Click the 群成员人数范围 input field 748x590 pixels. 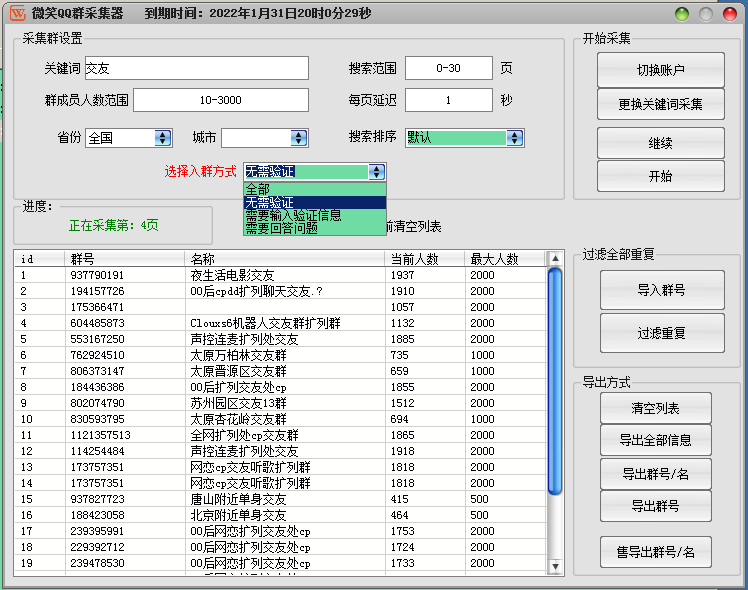point(221,100)
